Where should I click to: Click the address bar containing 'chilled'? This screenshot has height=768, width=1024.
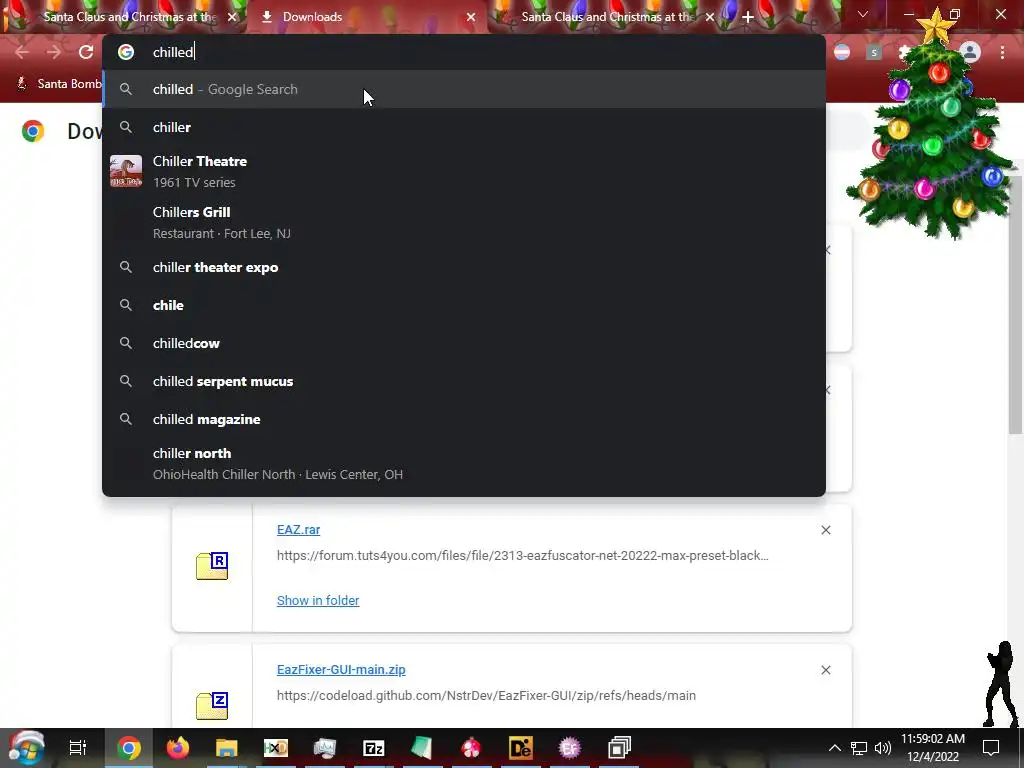pyautogui.click(x=464, y=52)
